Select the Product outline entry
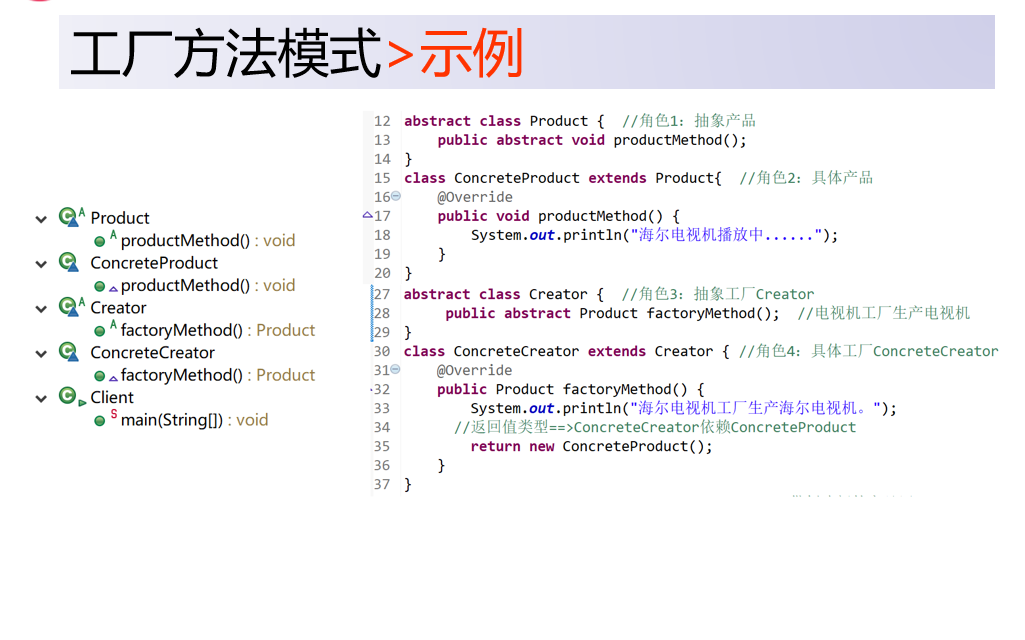This screenshot has height=640, width=1025. click(x=120, y=218)
